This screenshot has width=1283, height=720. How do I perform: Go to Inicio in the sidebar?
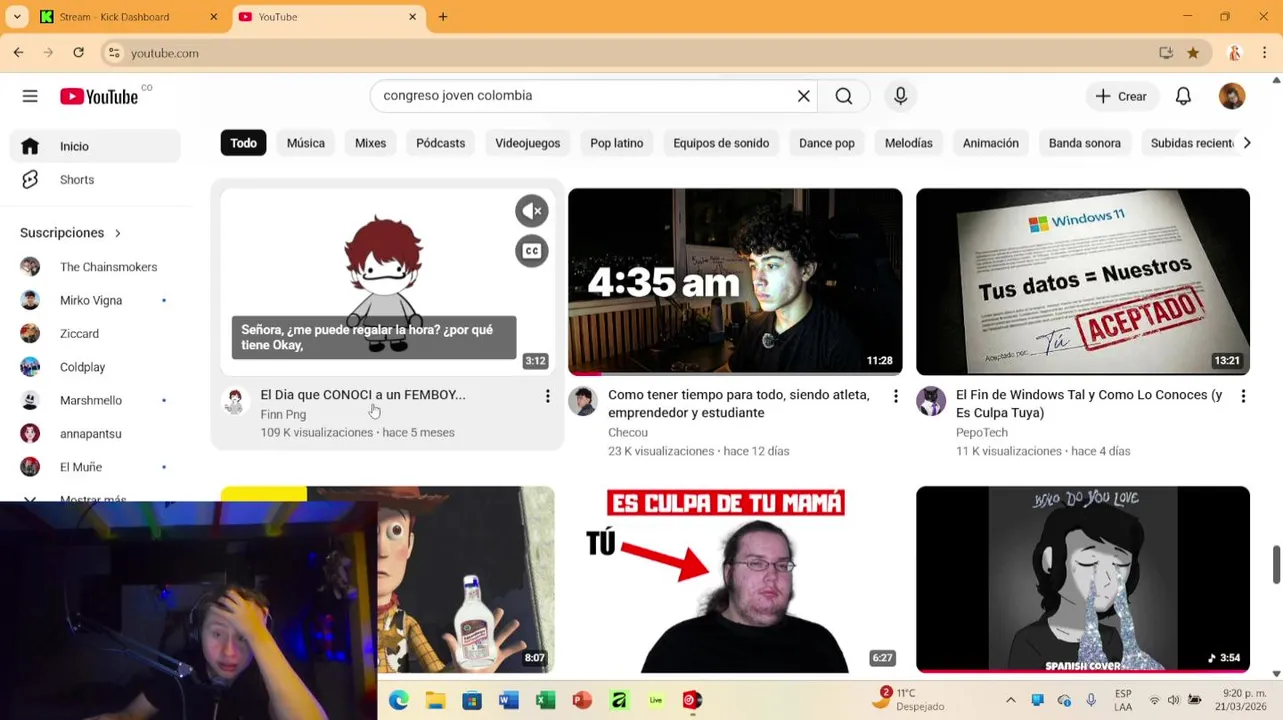tap(95, 146)
